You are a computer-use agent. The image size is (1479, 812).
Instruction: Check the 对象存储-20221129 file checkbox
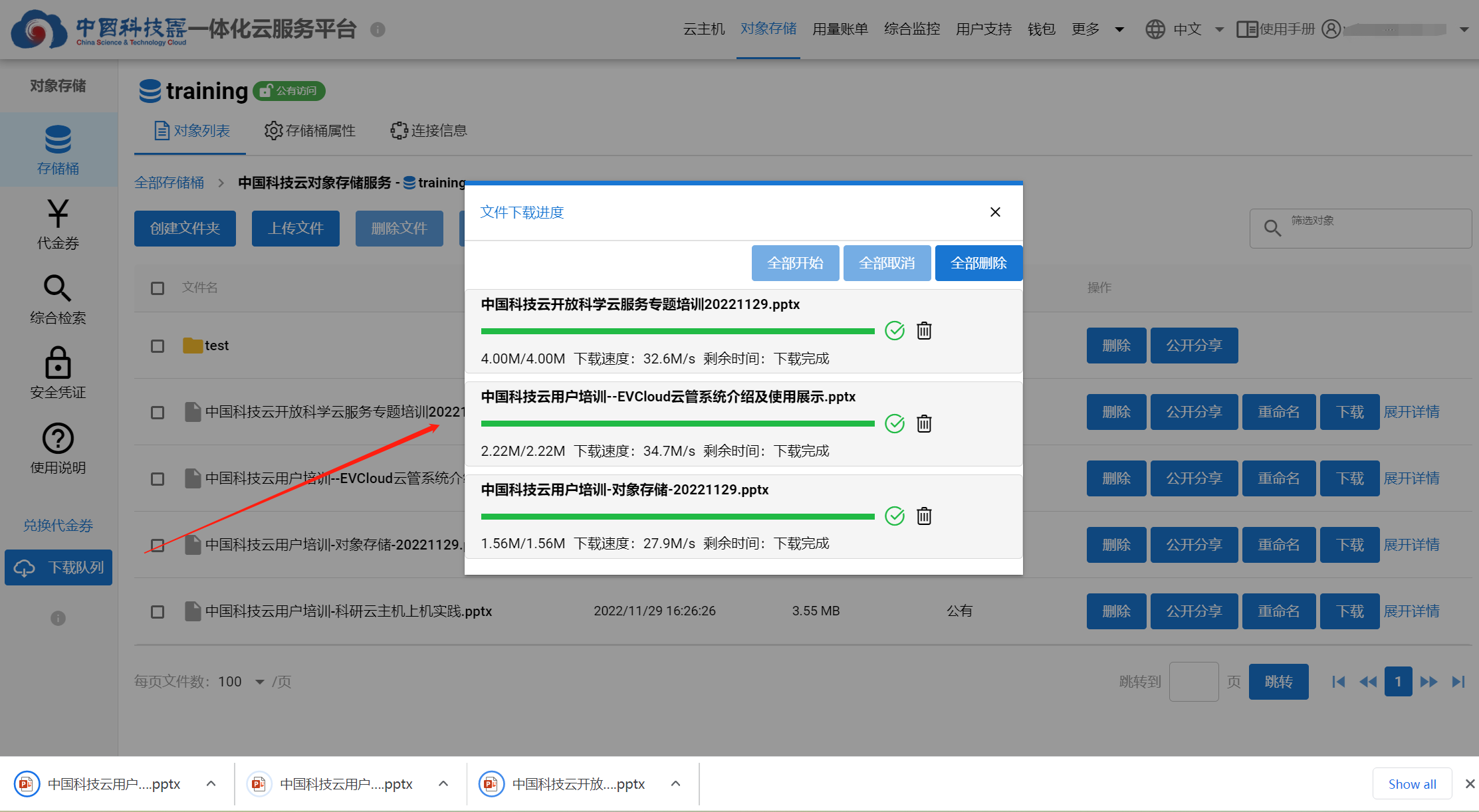(158, 546)
